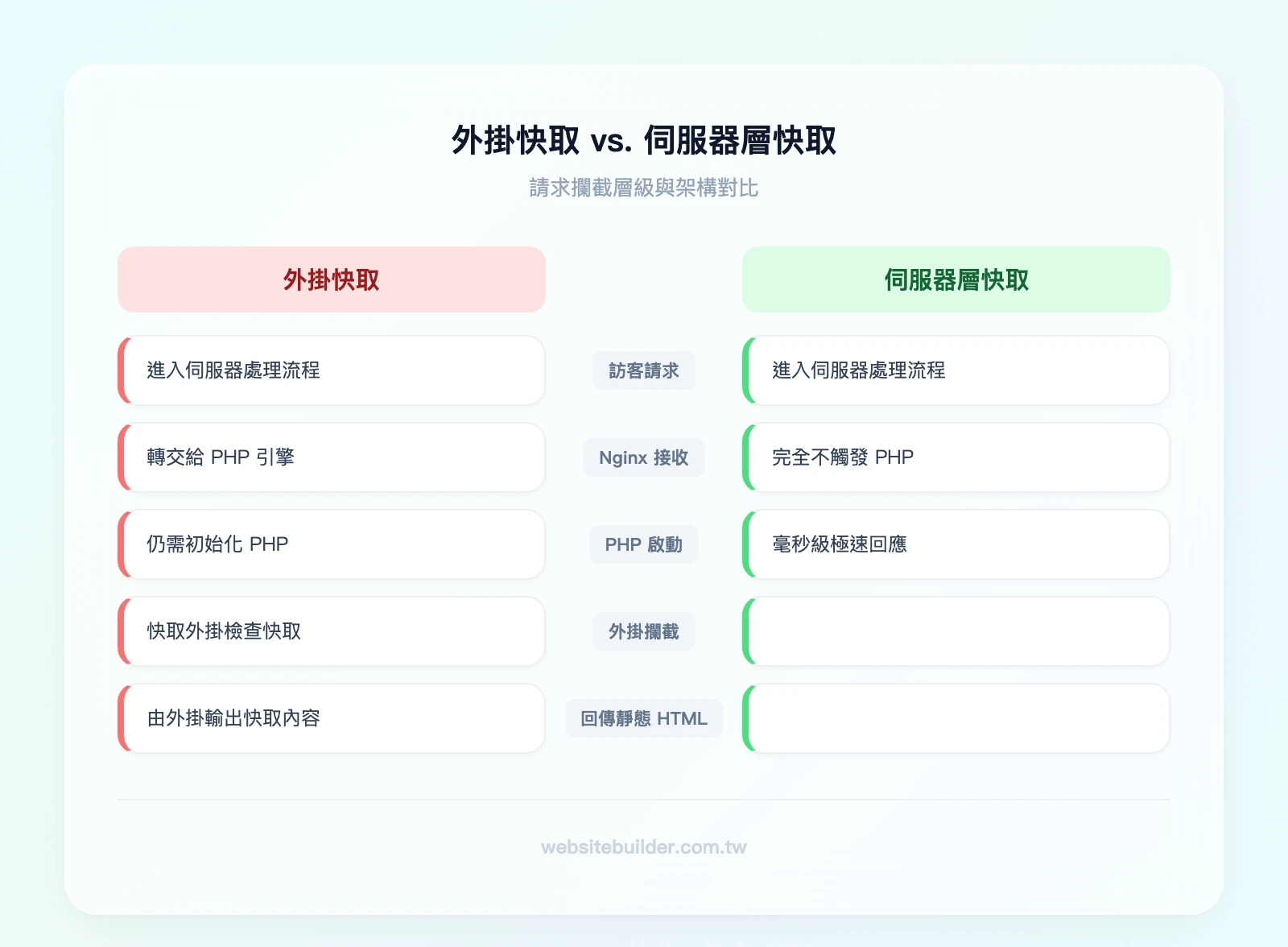
Task: Click the 仍需初始化 PHP card
Action: coord(331,544)
